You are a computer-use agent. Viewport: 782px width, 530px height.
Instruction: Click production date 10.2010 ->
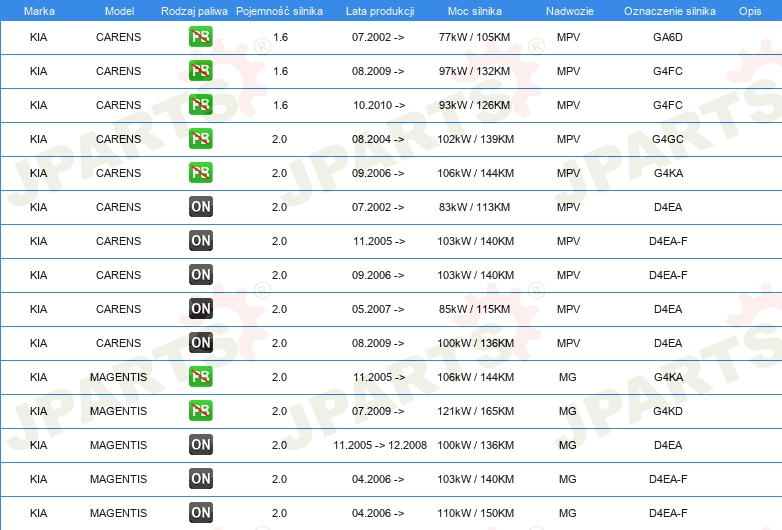coord(379,105)
